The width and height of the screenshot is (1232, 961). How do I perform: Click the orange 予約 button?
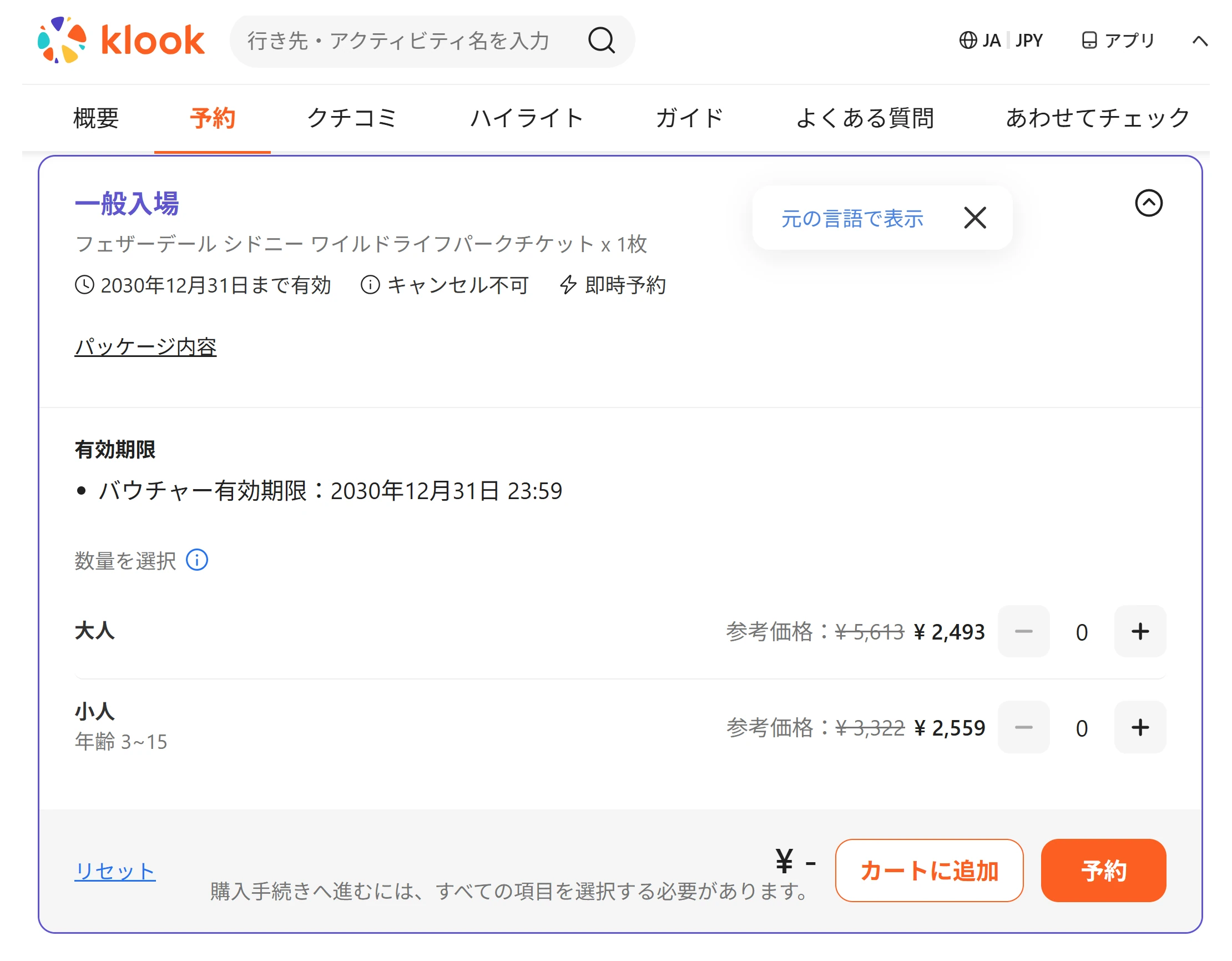click(1103, 871)
